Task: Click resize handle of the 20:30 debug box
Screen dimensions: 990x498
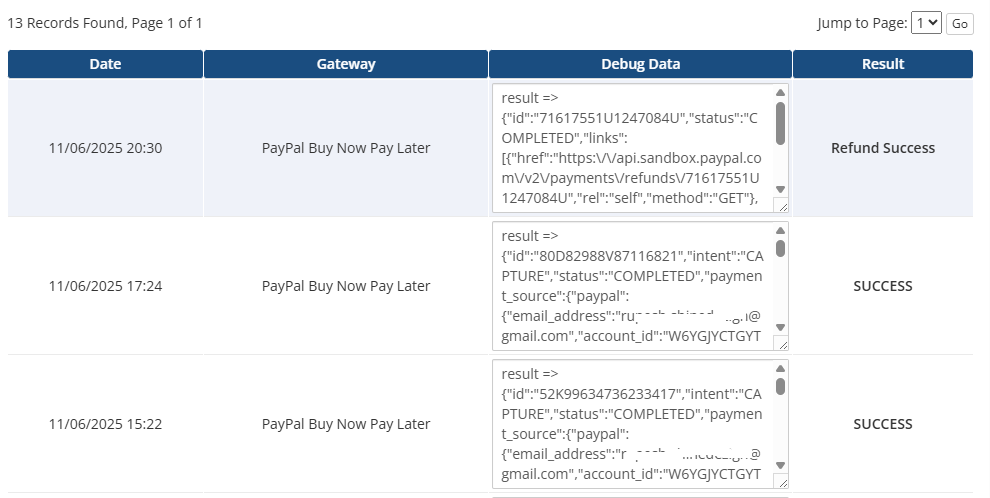Action: [781, 205]
